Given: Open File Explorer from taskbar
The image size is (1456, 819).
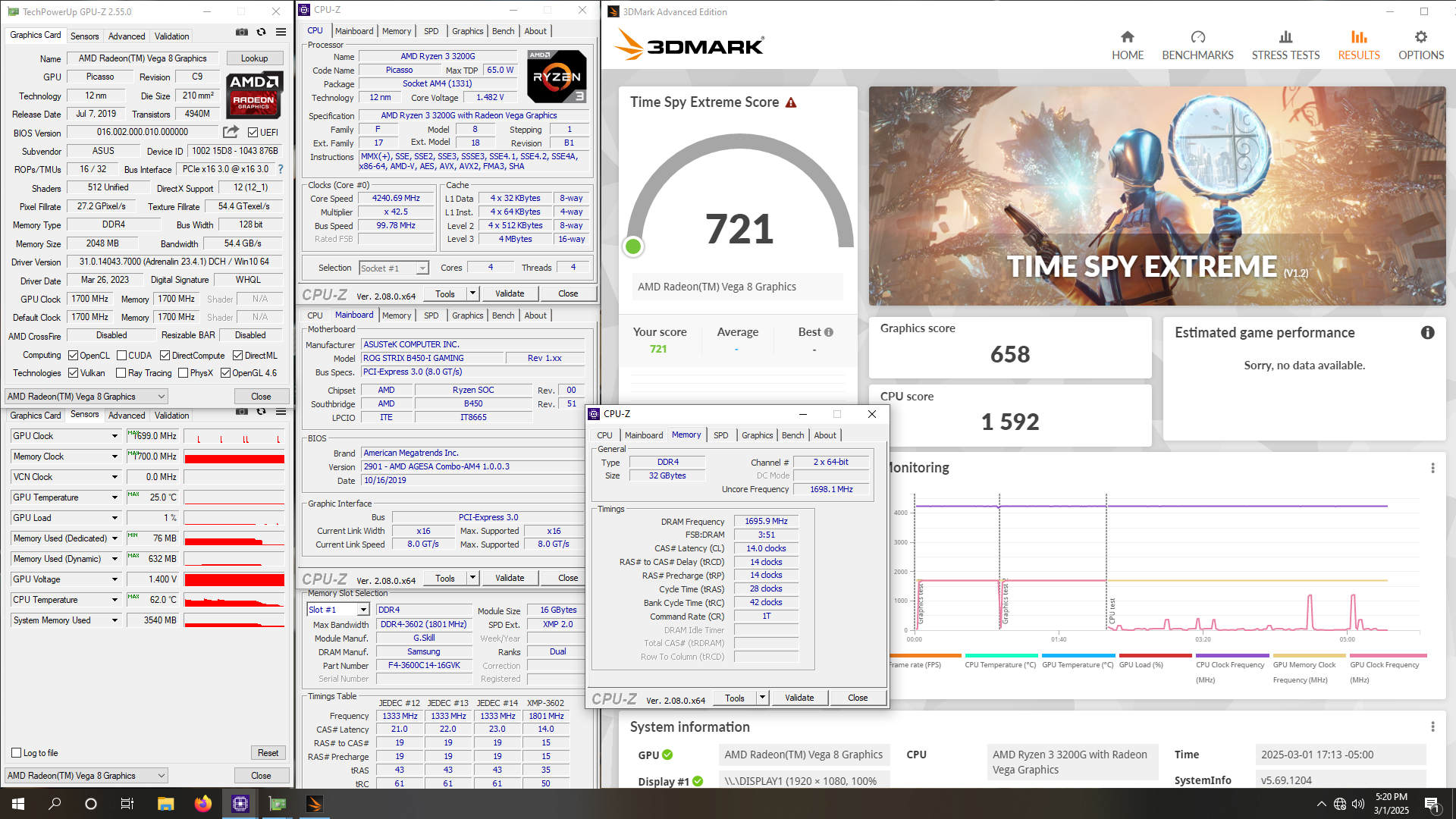Looking at the screenshot, I should tap(165, 804).
